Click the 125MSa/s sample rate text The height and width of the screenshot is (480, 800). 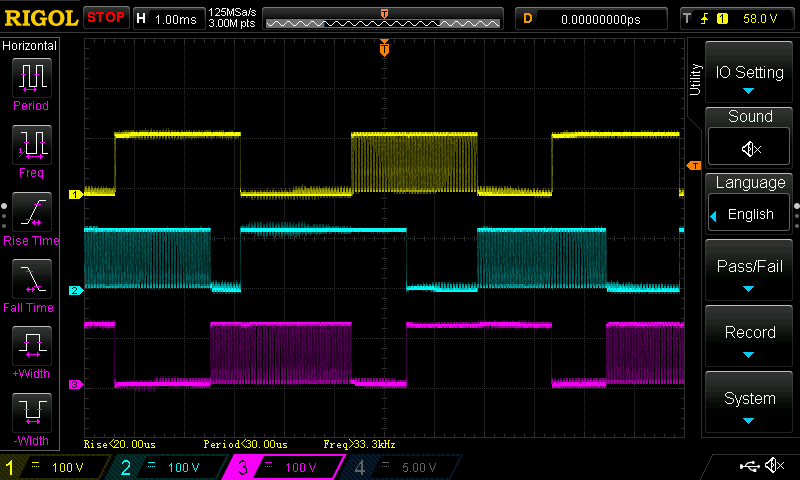coord(232,13)
